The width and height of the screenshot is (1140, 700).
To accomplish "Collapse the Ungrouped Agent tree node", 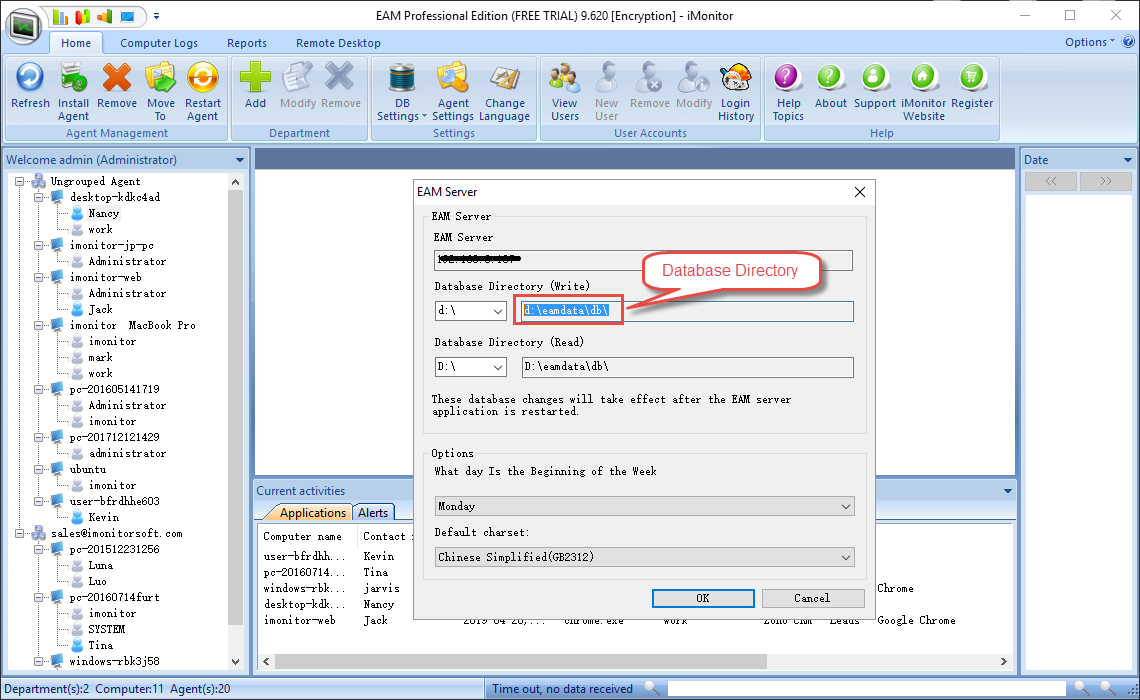I will [20, 181].
